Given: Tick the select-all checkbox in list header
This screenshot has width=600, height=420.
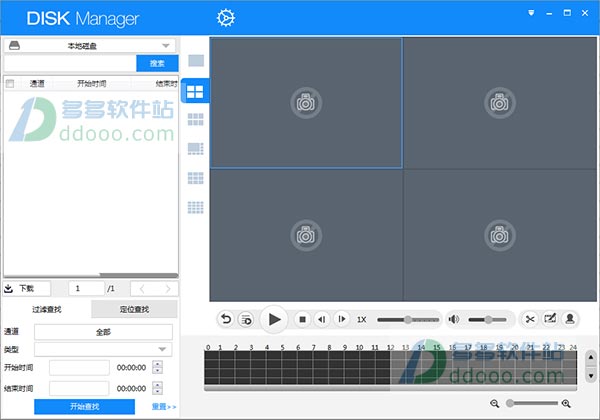Looking at the screenshot, I should [x=10, y=84].
